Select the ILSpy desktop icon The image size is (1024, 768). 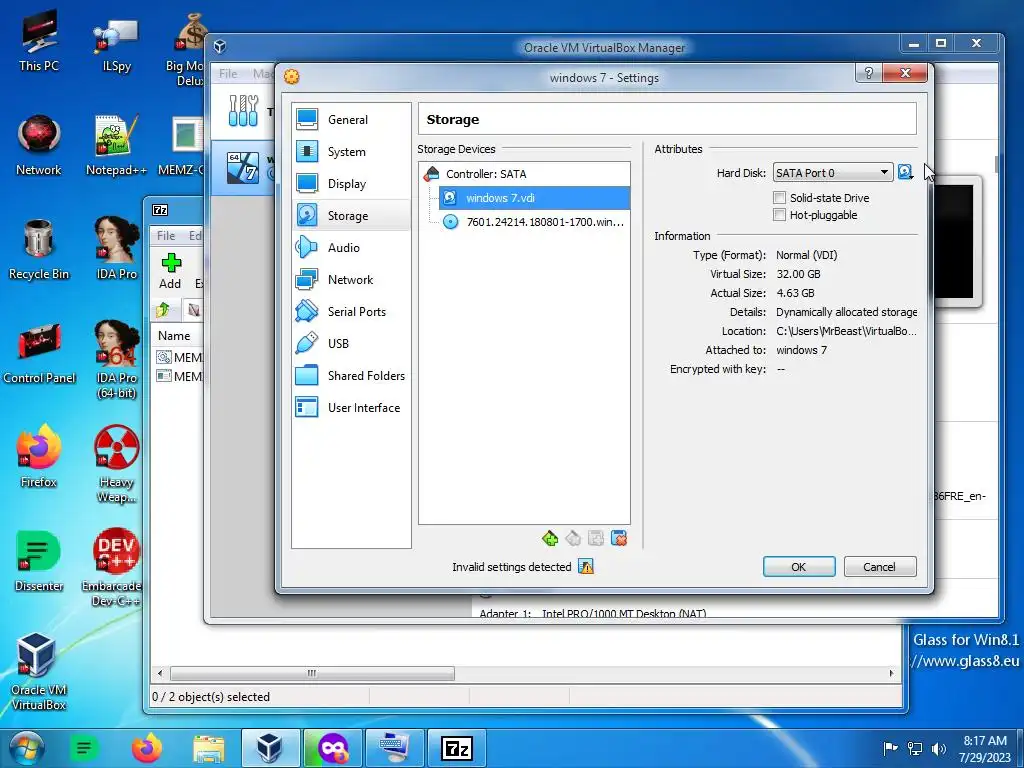[x=116, y=44]
